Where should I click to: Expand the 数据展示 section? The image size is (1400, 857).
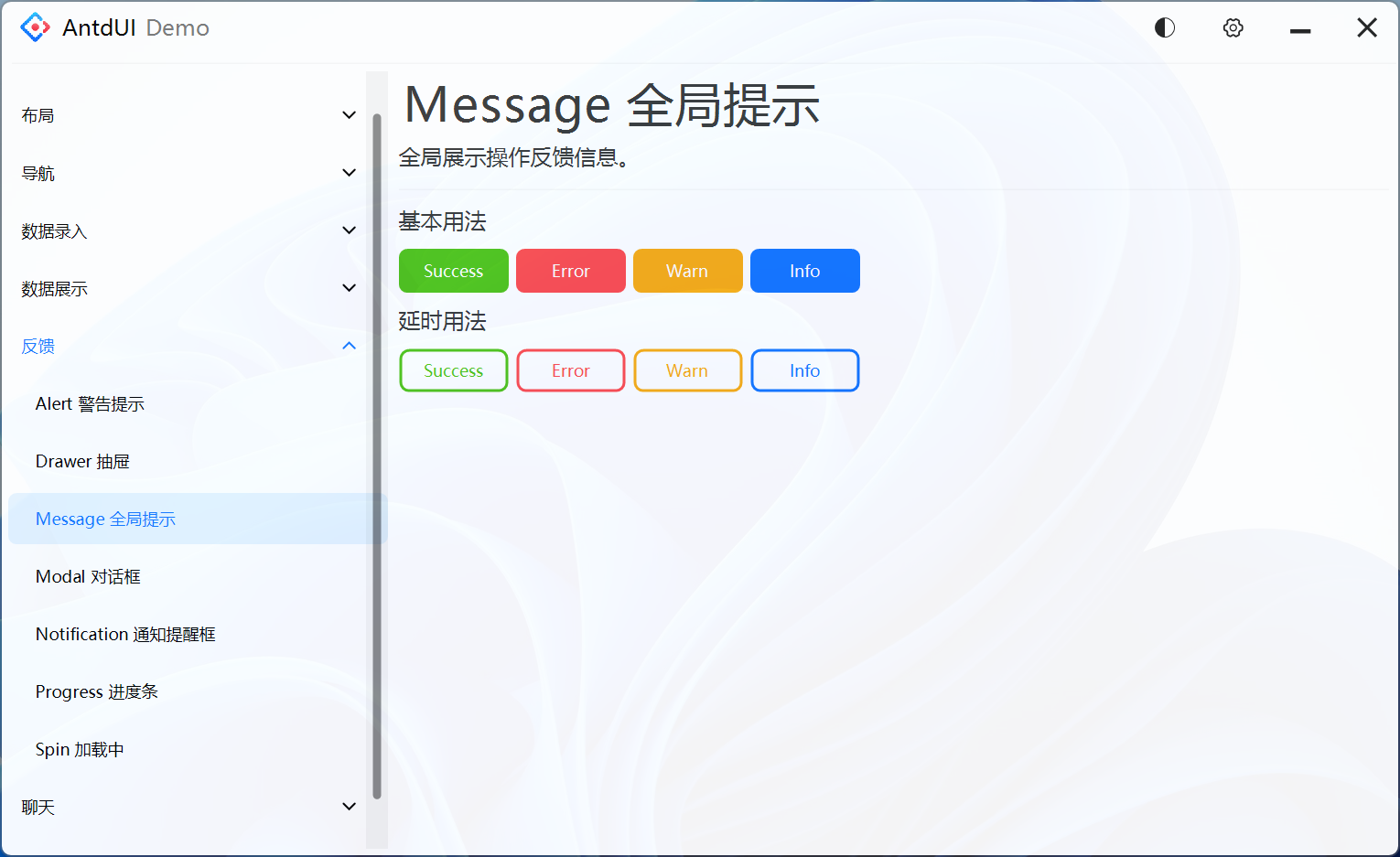click(183, 288)
